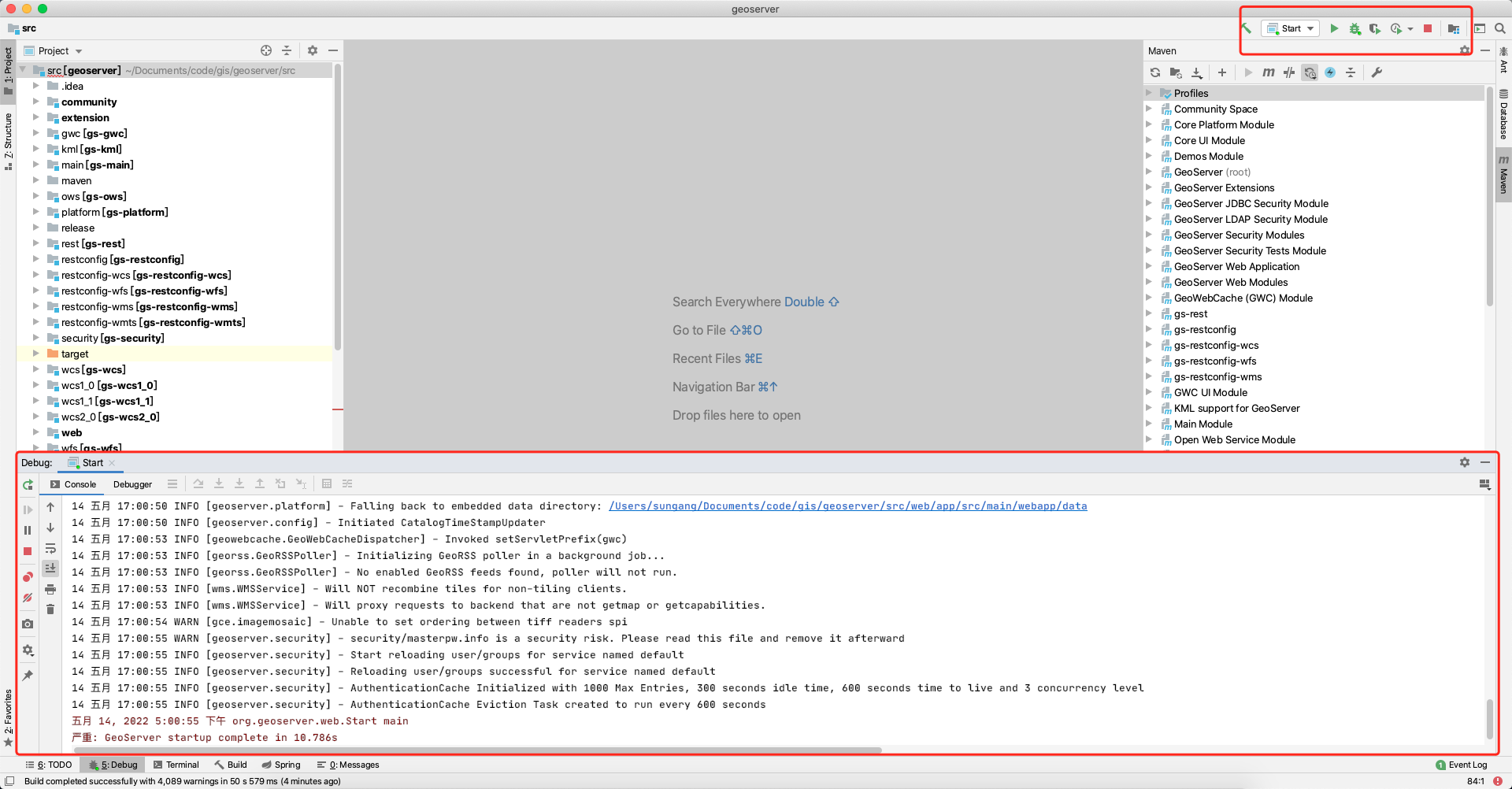
Task: Reimport all Maven projects
Action: (1155, 72)
